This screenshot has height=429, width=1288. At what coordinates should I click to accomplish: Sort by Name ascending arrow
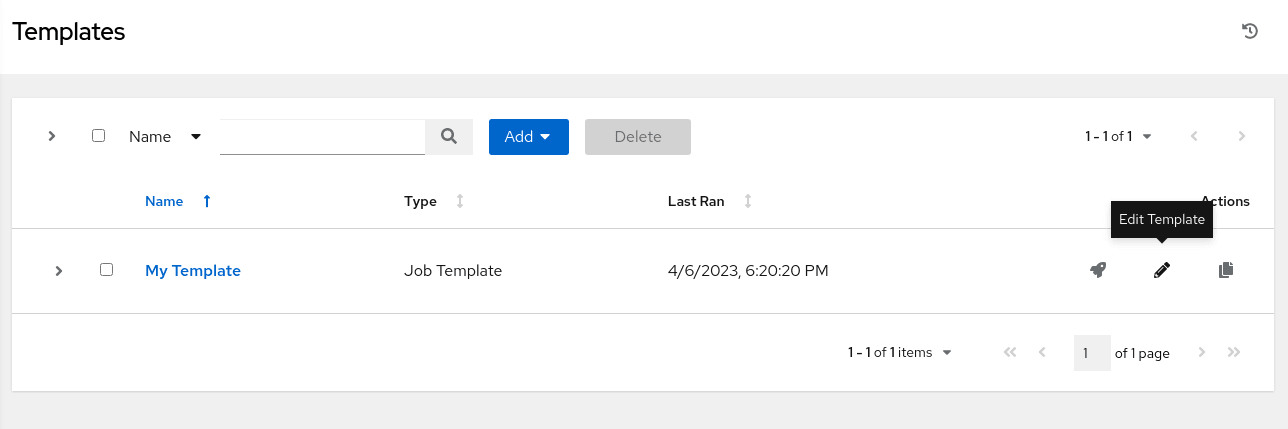[207, 201]
